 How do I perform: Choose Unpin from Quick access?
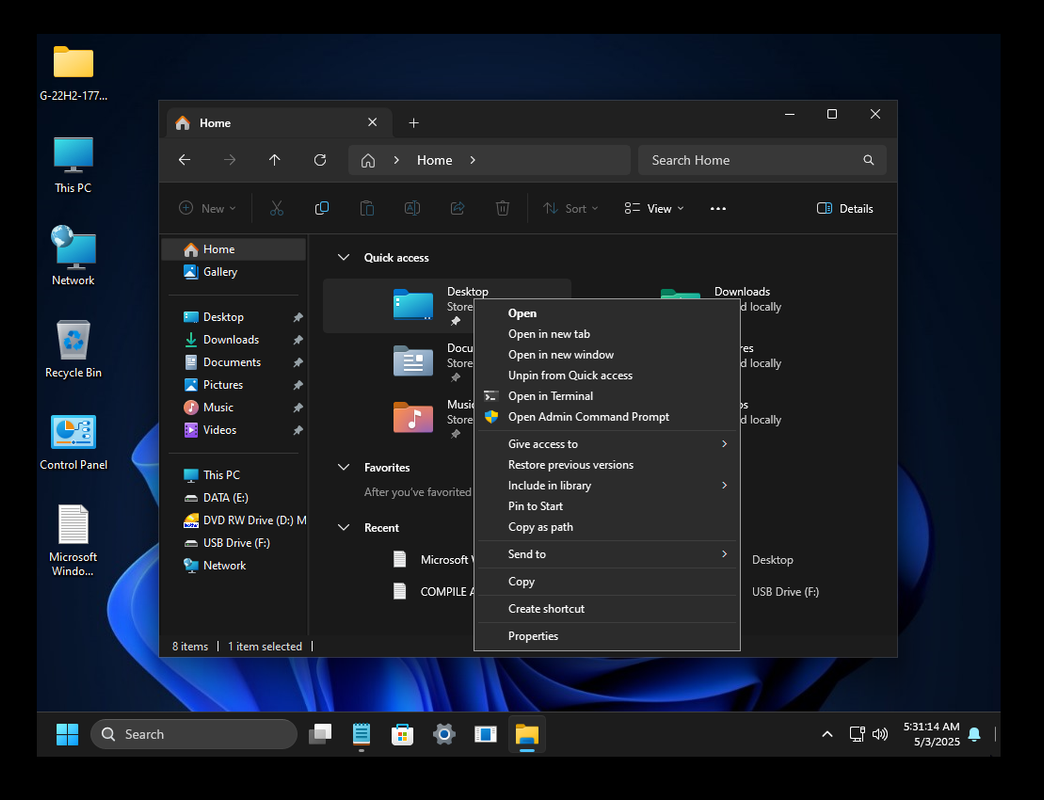(607, 375)
